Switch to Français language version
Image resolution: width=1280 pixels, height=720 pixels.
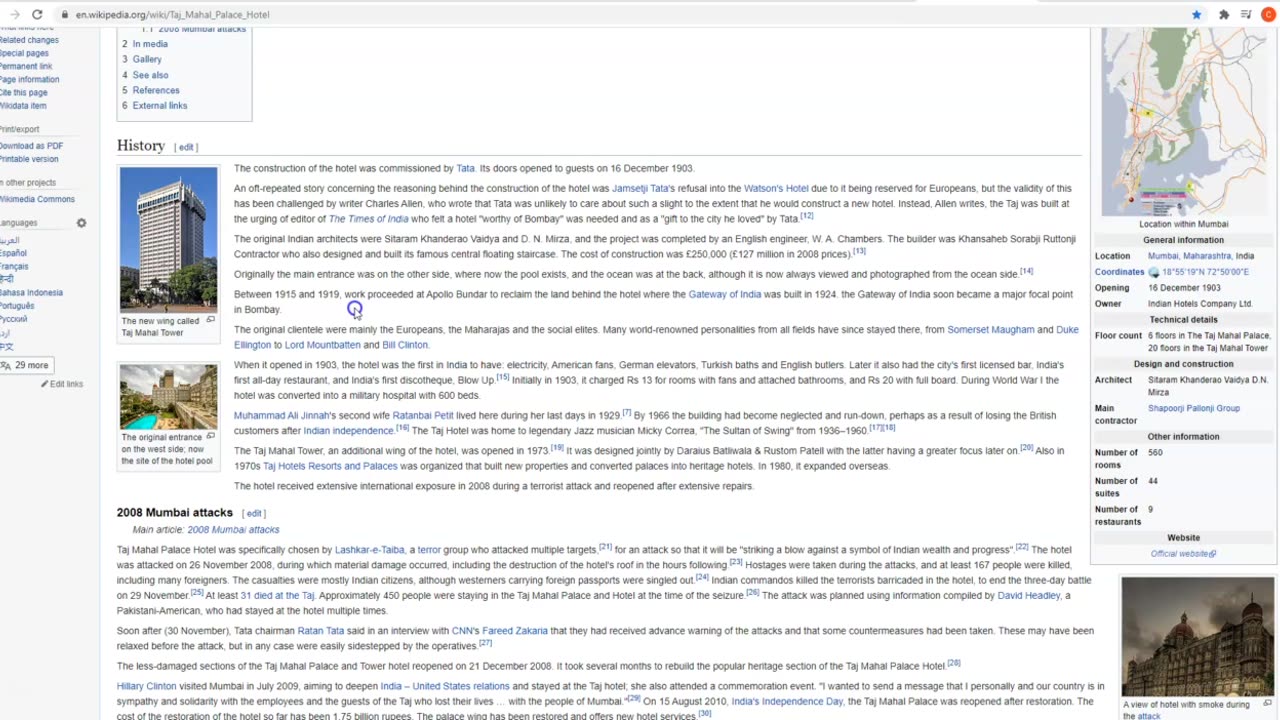tap(14, 267)
